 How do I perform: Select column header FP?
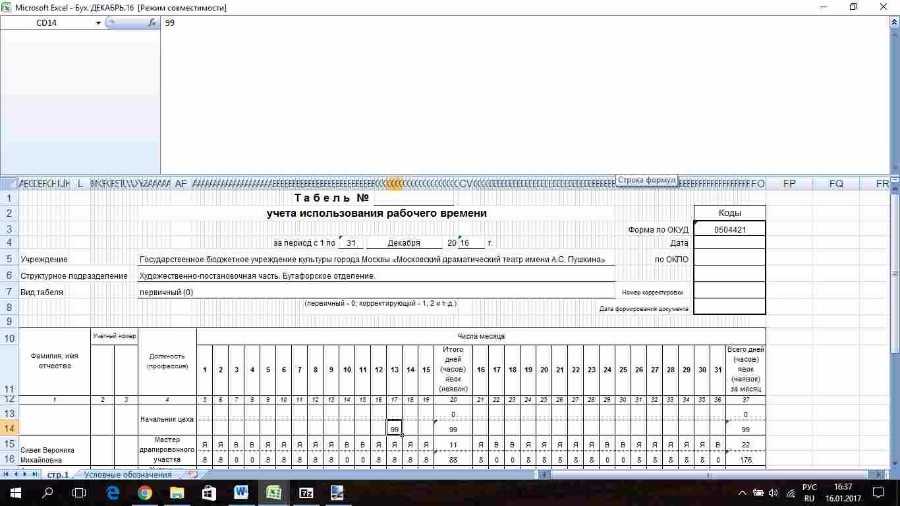click(789, 184)
